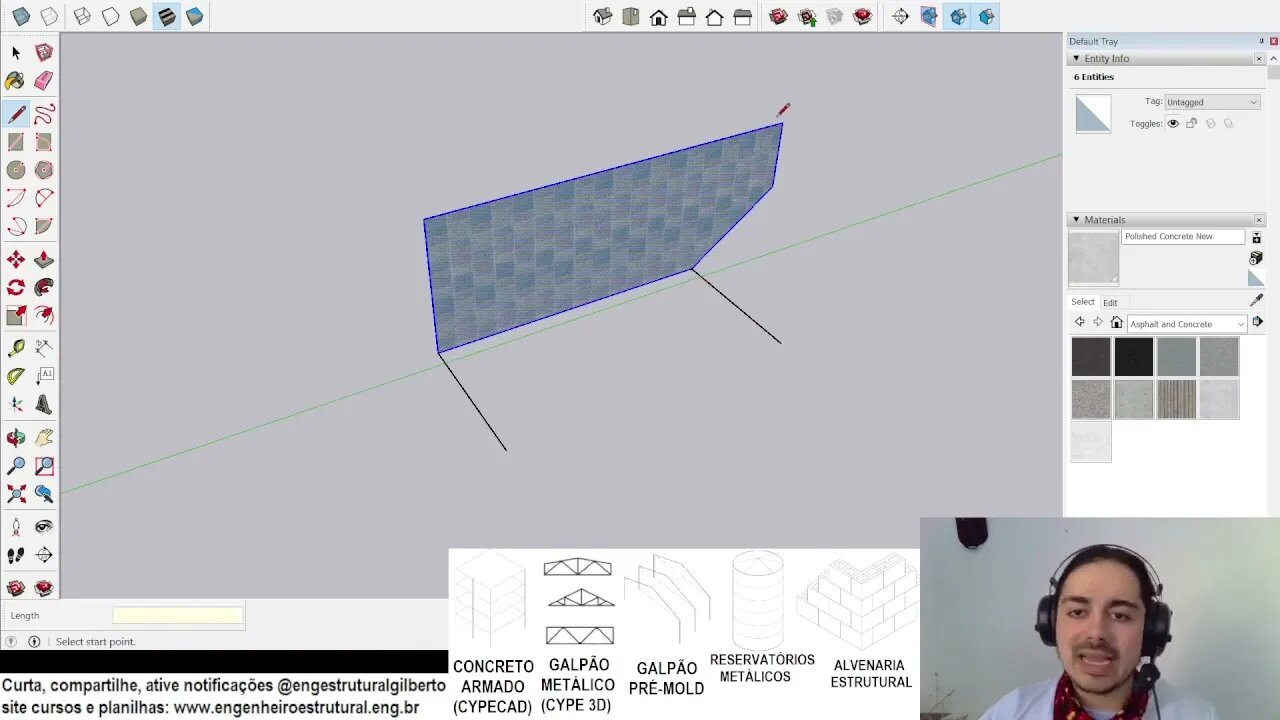1280x720 pixels.
Task: Select the Dimensions tool
Action: 44,348
